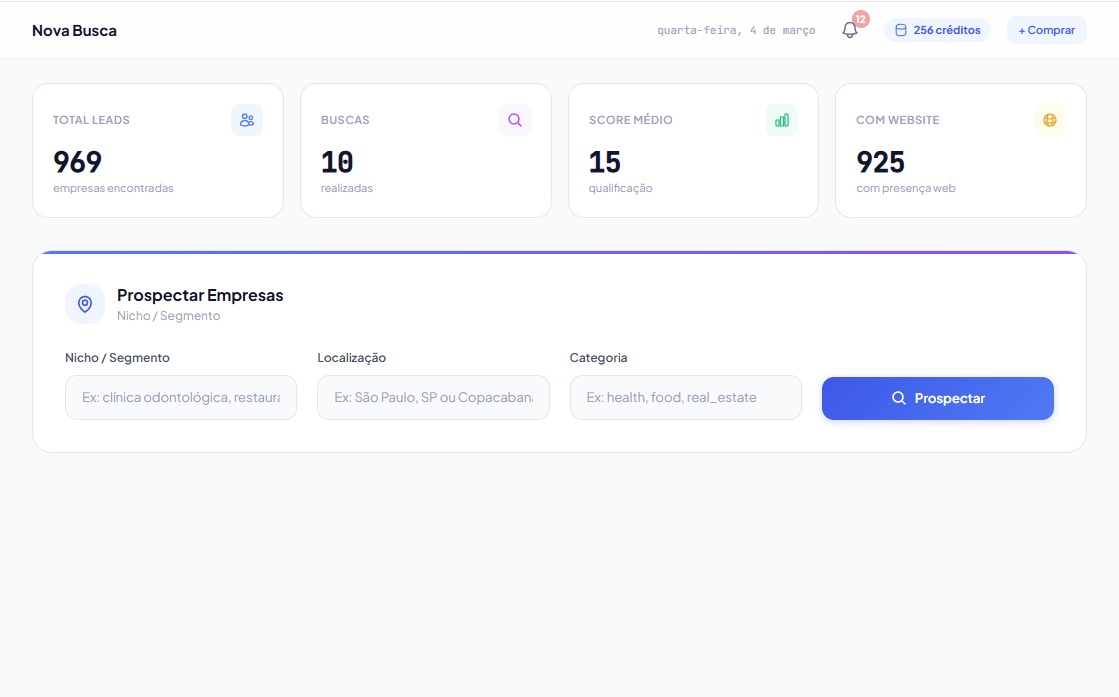Click the date quarta-feira, 4 de março
Image resolution: width=1119 pixels, height=697 pixels.
736,30
